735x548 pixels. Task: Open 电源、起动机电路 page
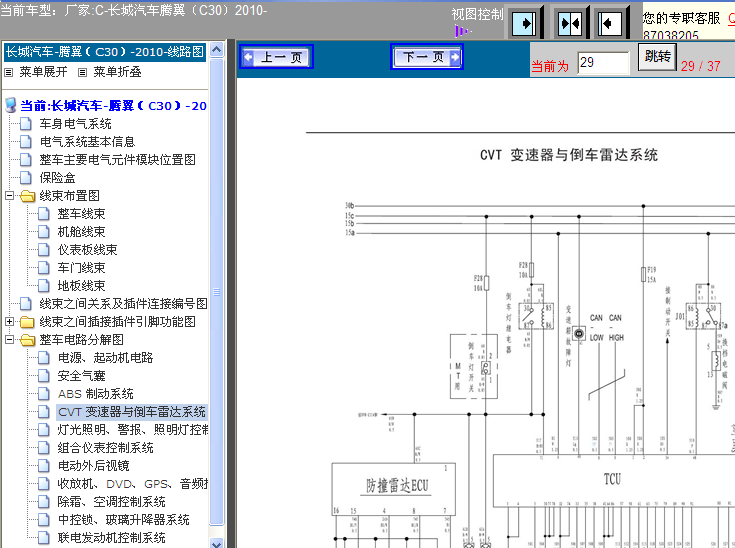pyautogui.click(x=105, y=358)
